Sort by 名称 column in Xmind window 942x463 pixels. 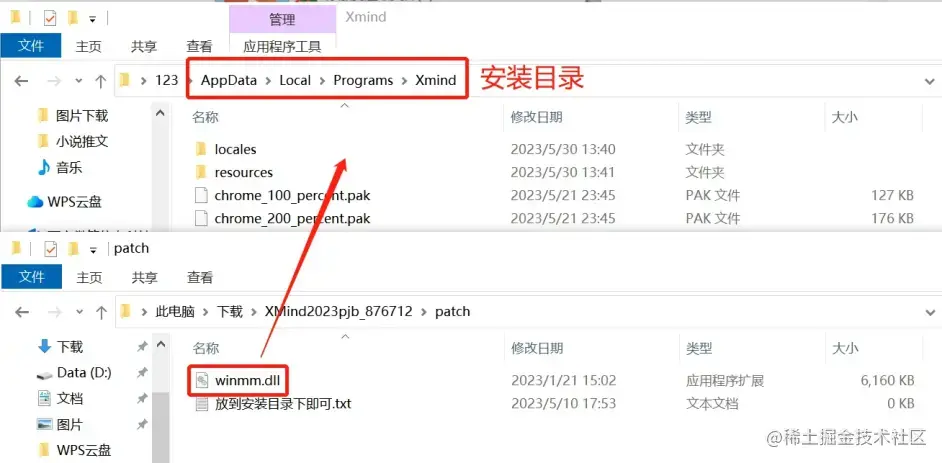pyautogui.click(x=205, y=117)
